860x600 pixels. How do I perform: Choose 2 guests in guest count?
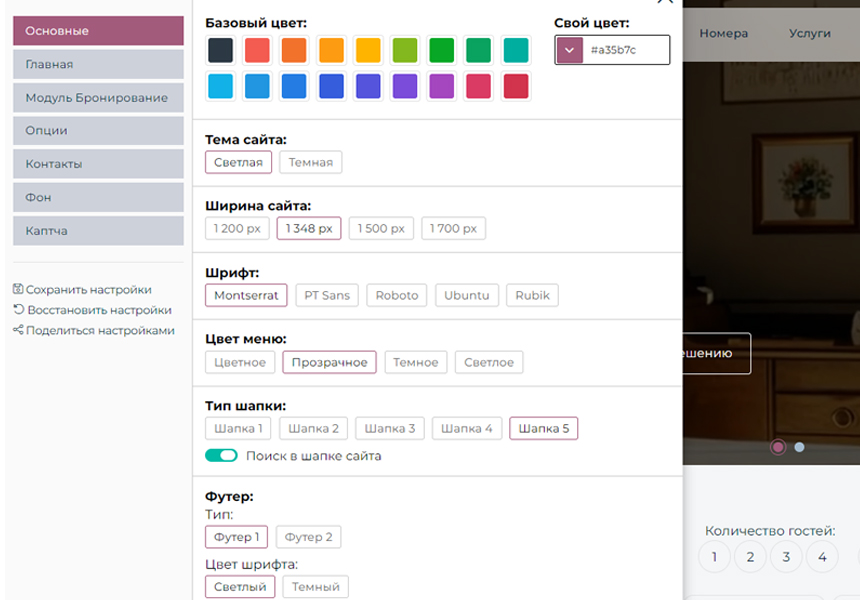click(750, 557)
